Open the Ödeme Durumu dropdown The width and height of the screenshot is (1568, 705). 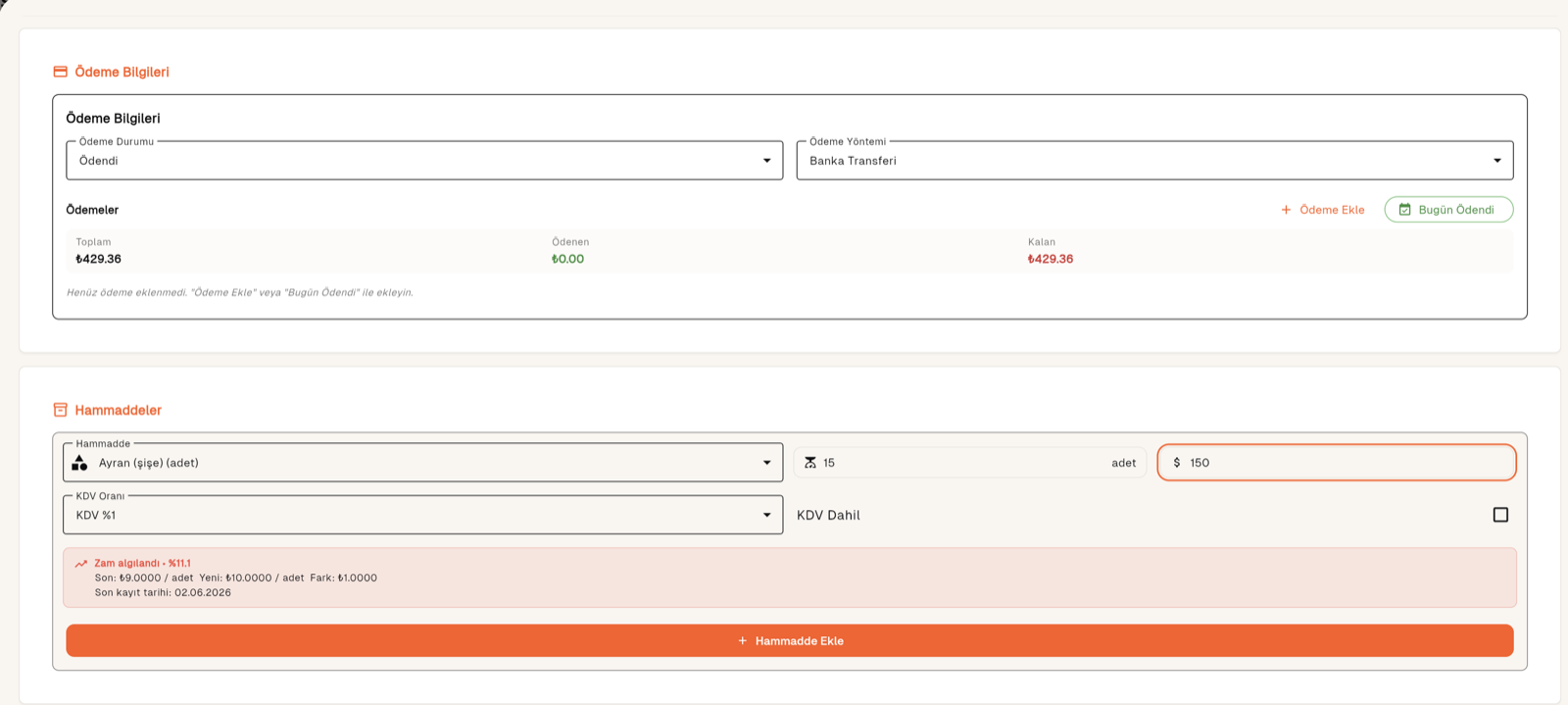(x=424, y=161)
